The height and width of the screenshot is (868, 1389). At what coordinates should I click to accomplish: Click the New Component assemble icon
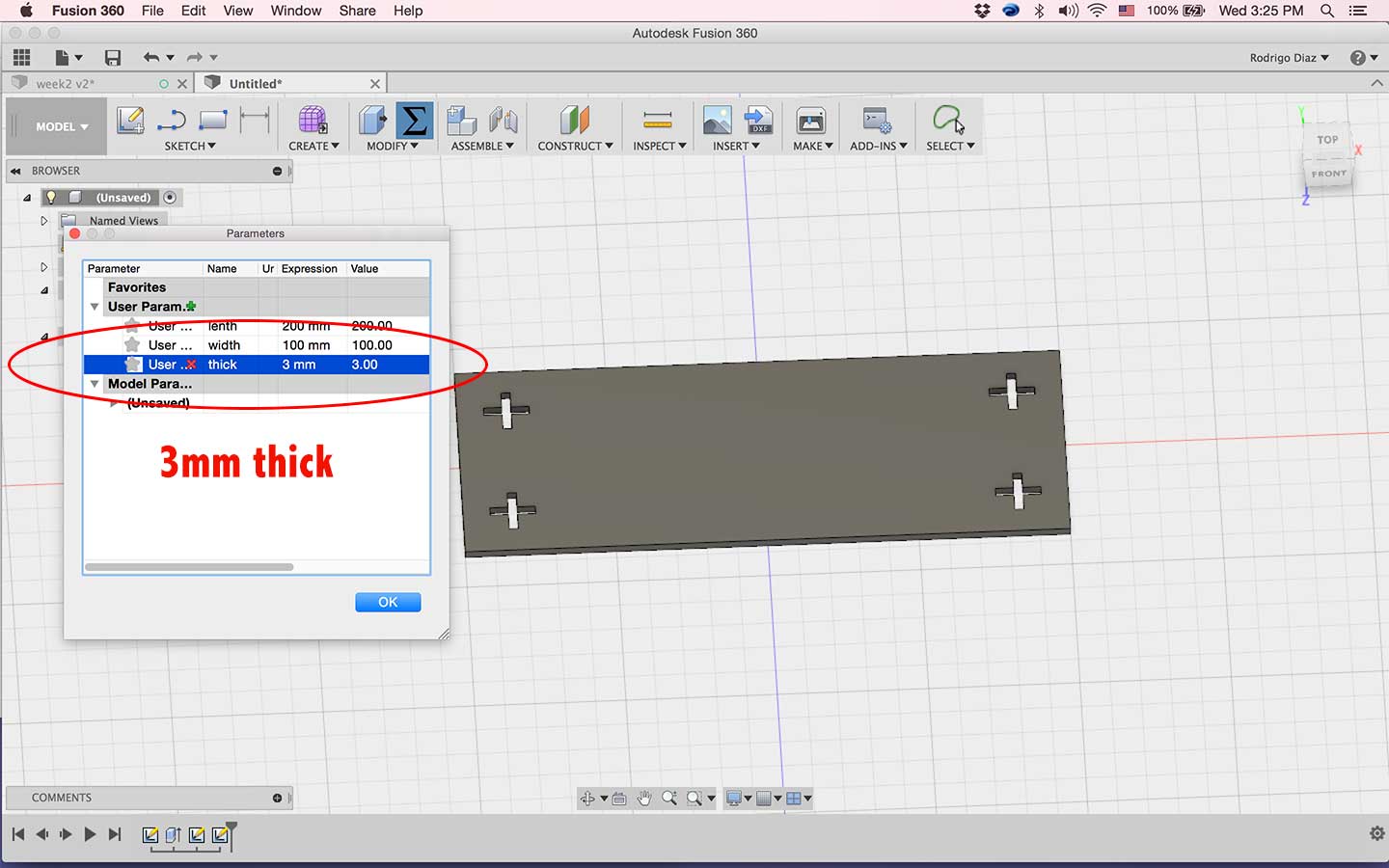(462, 121)
